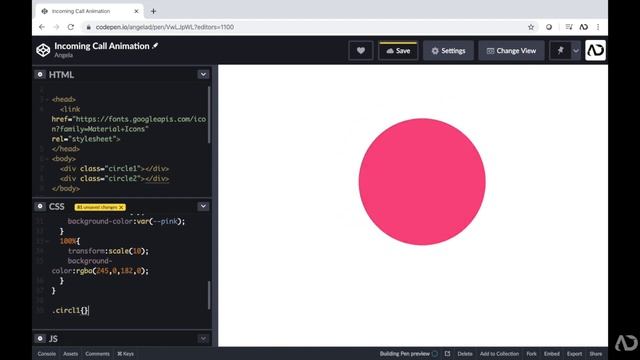Pin this pen with the pin icon
640x360 pixels.
(x=560, y=51)
